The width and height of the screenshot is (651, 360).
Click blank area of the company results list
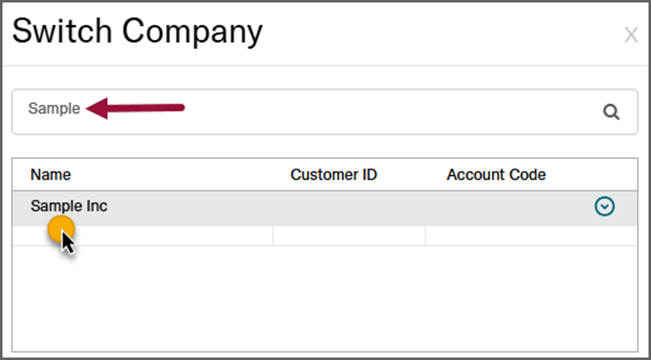[325, 298]
